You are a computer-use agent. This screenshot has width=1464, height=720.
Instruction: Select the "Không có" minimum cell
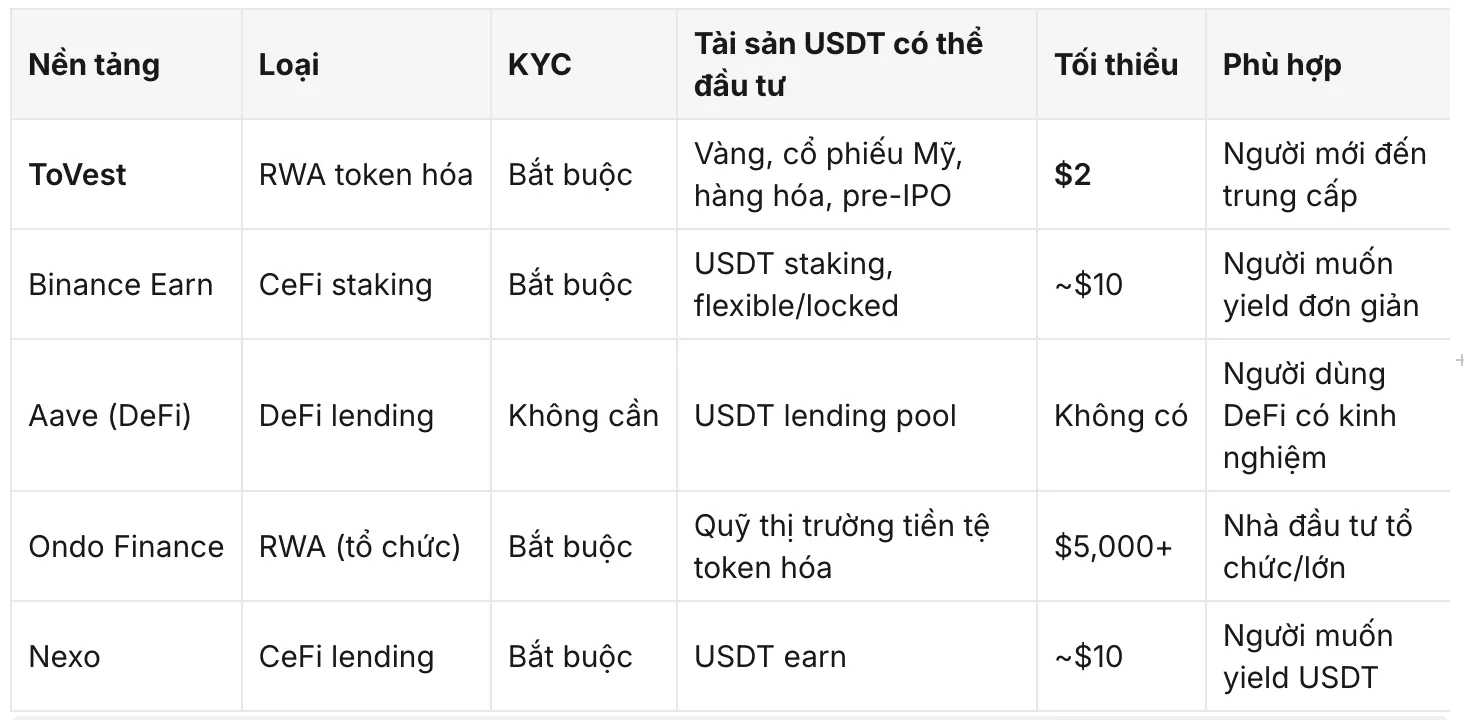click(x=1121, y=415)
